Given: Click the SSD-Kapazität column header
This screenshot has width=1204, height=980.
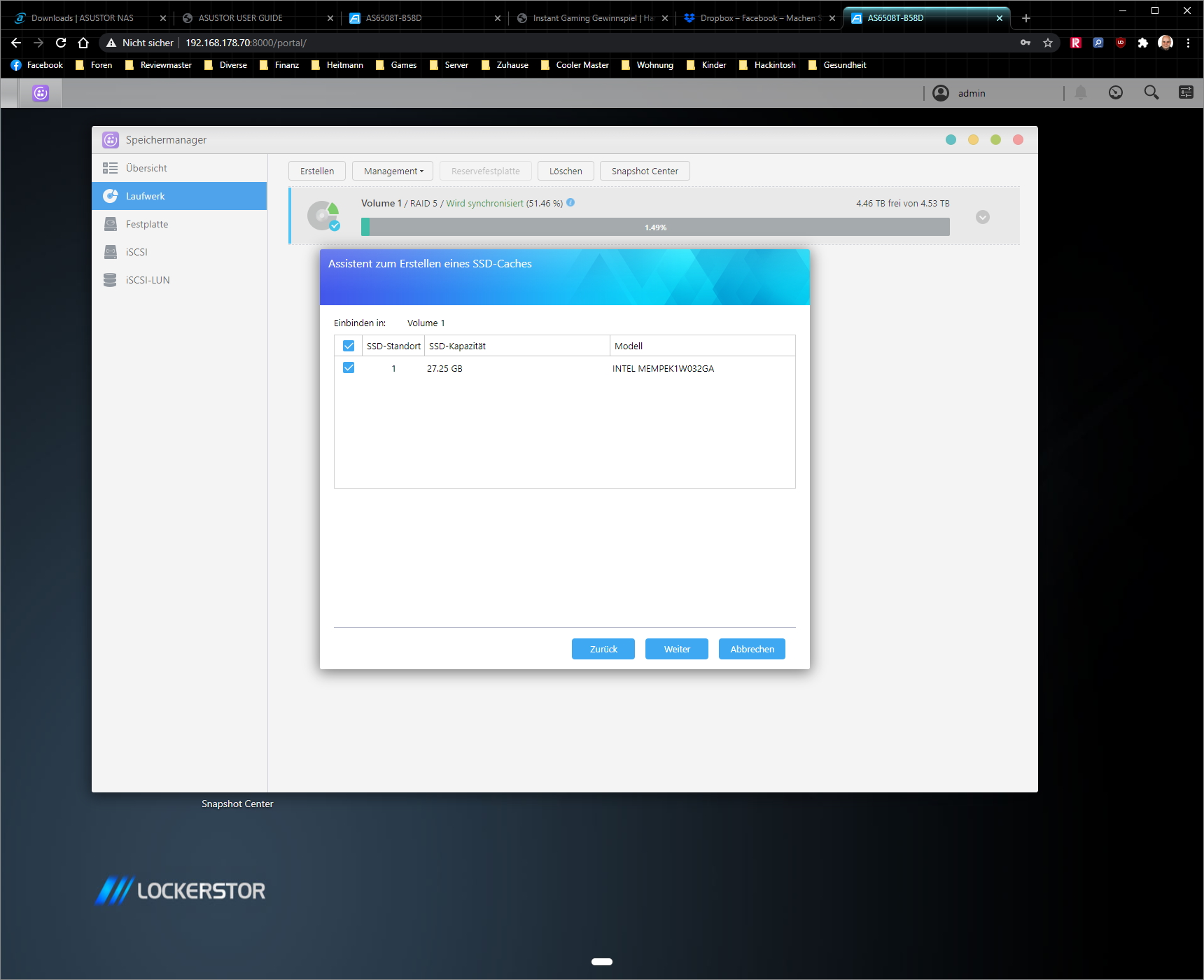Looking at the screenshot, I should 517,346.
